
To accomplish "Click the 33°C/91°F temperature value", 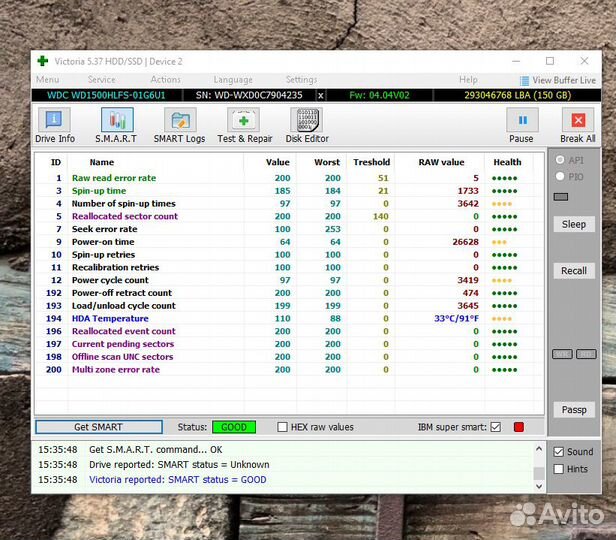I will (x=456, y=319).
